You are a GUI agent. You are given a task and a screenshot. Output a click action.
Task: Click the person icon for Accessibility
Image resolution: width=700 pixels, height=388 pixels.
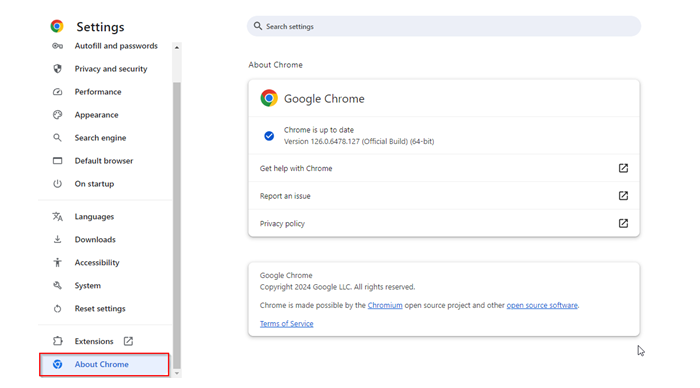(x=58, y=263)
